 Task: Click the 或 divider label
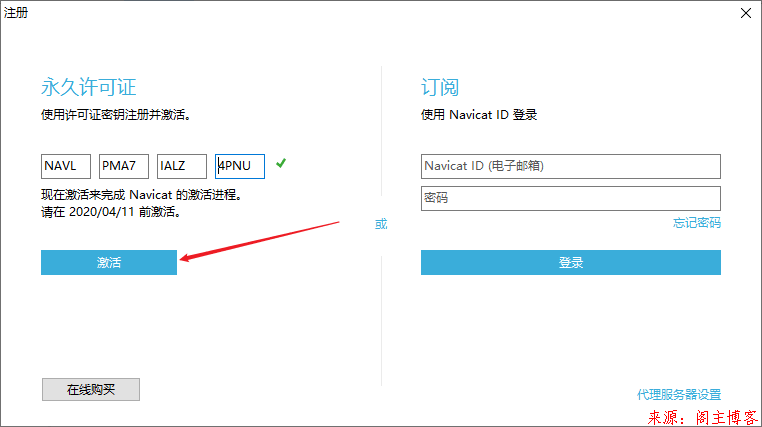click(381, 224)
